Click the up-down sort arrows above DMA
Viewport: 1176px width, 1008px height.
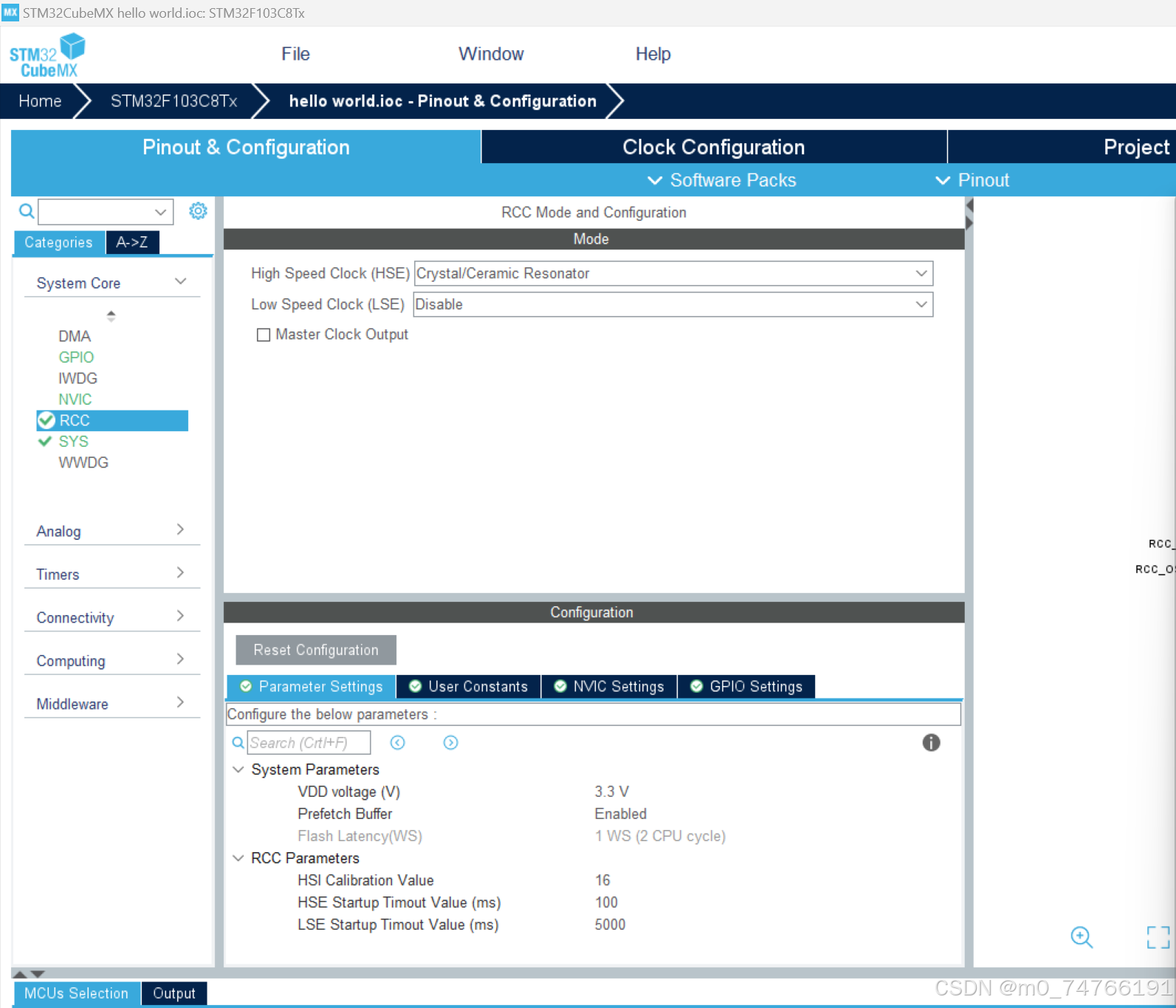[111, 316]
